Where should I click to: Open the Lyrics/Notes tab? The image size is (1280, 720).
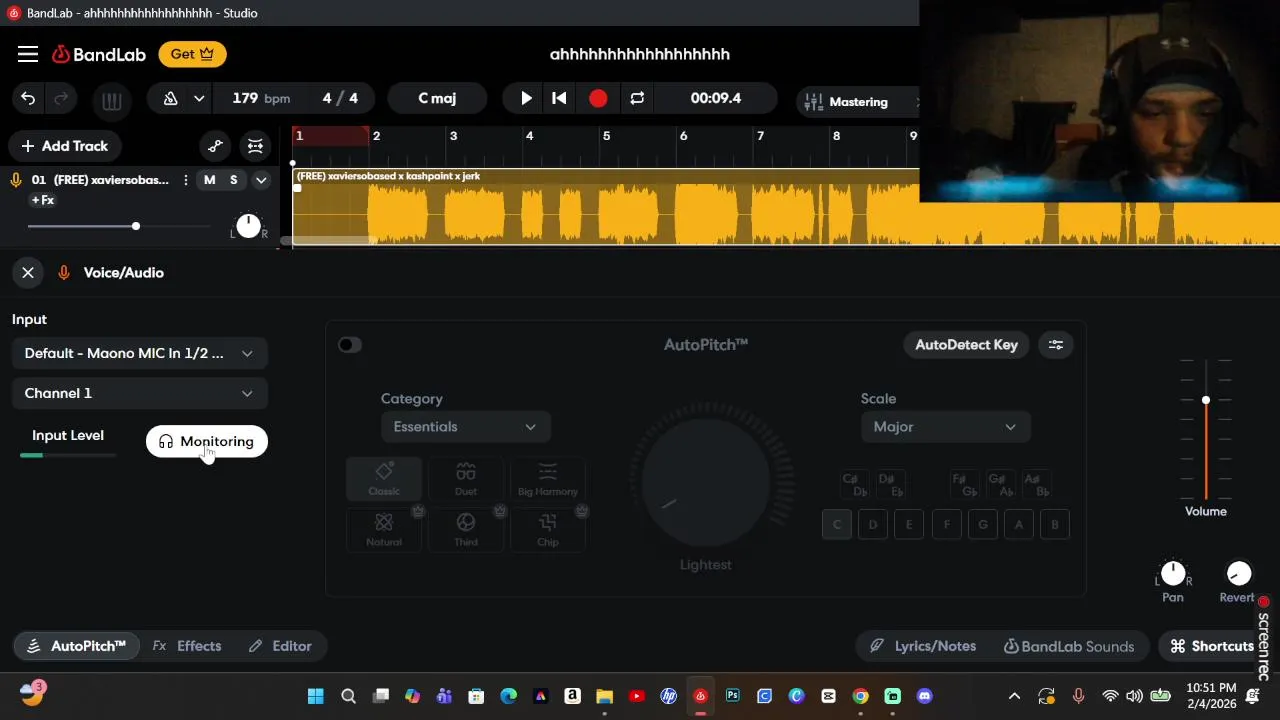[922, 646]
